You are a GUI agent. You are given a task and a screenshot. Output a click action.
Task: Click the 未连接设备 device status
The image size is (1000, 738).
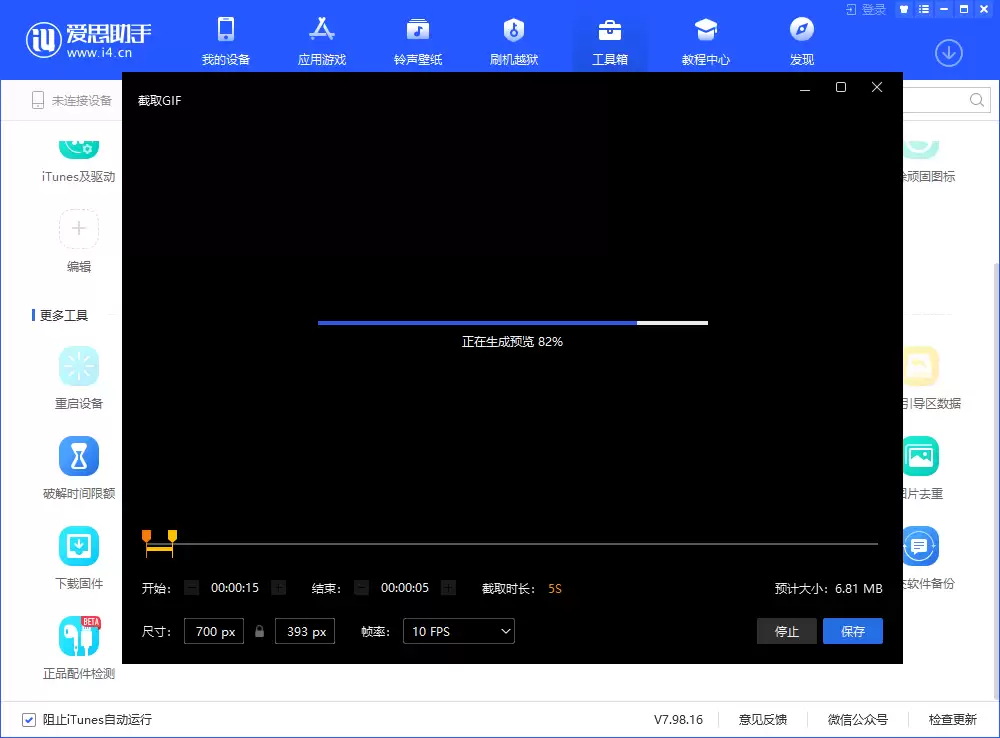[x=72, y=100]
